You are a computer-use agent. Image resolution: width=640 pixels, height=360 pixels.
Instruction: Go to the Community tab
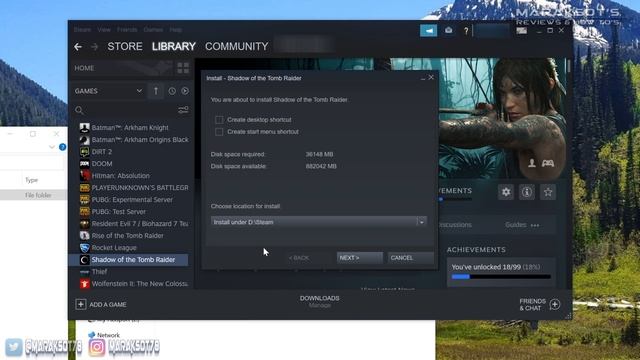coord(237,47)
